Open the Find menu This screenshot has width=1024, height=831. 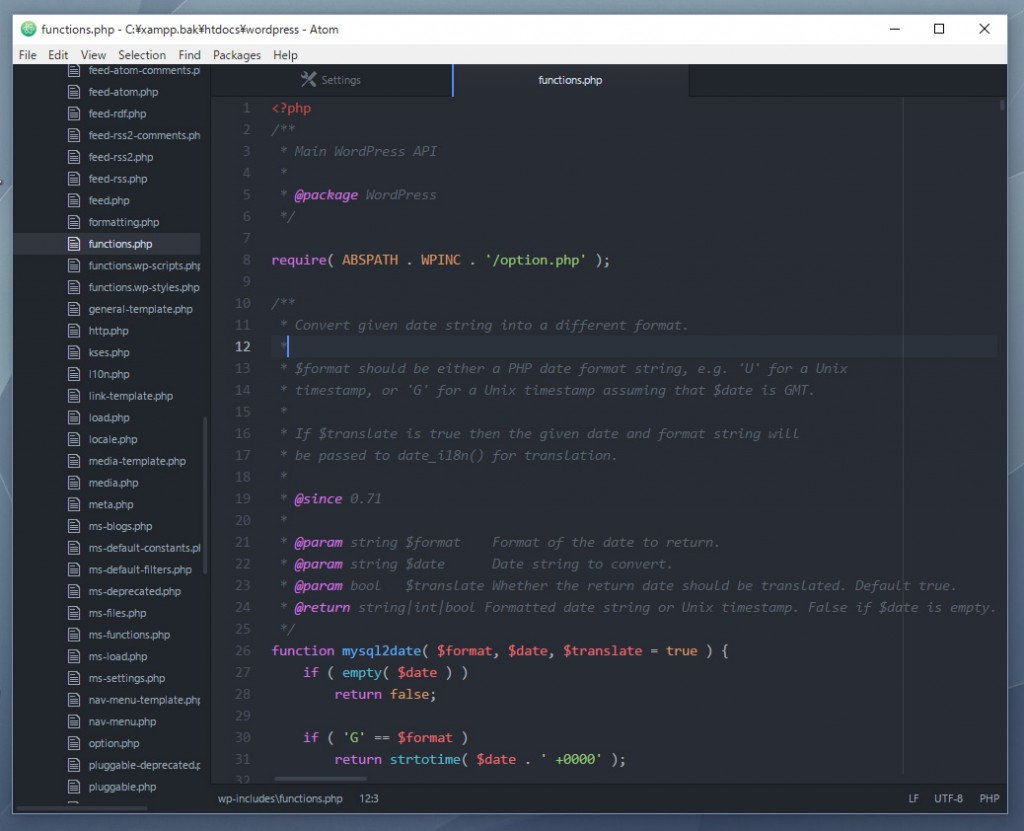(x=189, y=55)
